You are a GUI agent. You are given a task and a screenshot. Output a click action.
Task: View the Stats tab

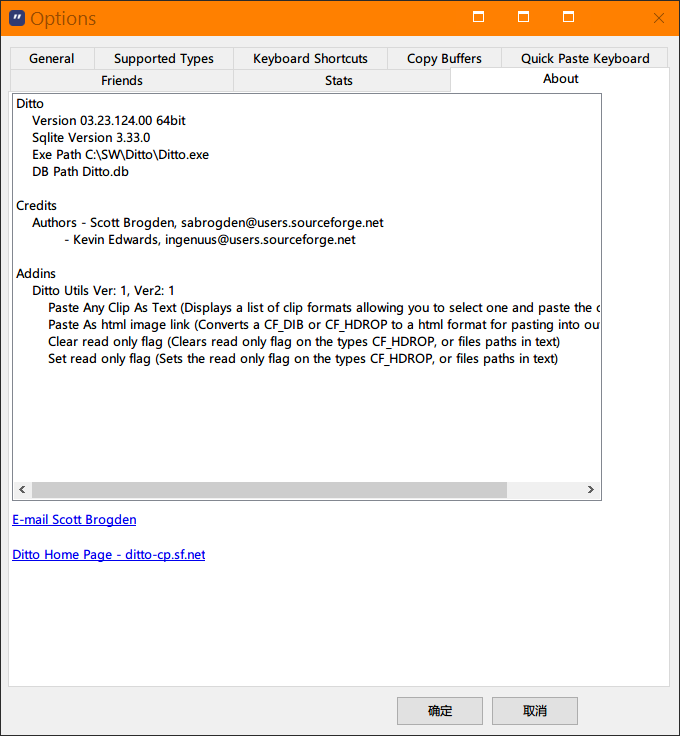(339, 80)
